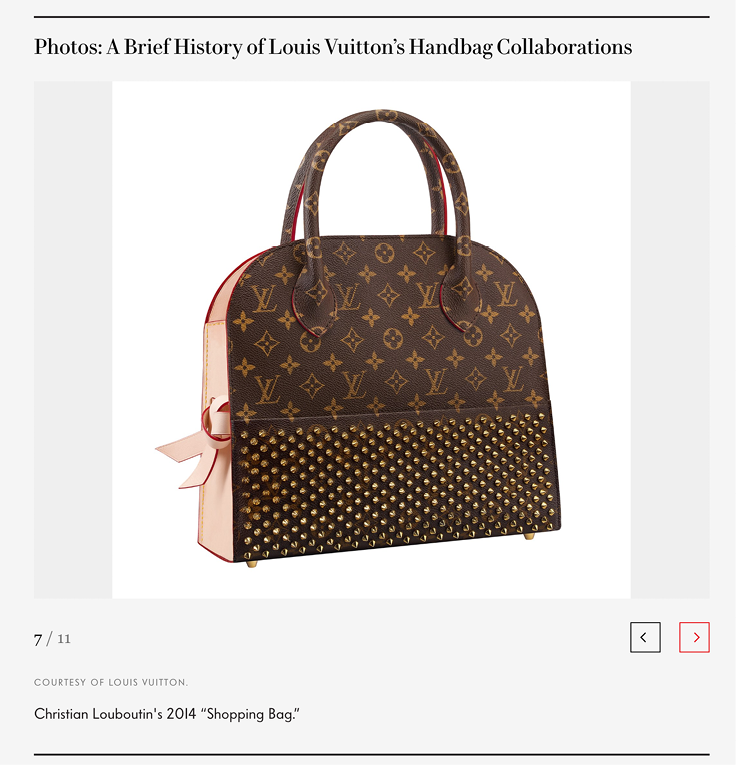The width and height of the screenshot is (736, 765).
Task: Select the Christian Louboutin Shopping Bag caption
Action: tap(167, 714)
